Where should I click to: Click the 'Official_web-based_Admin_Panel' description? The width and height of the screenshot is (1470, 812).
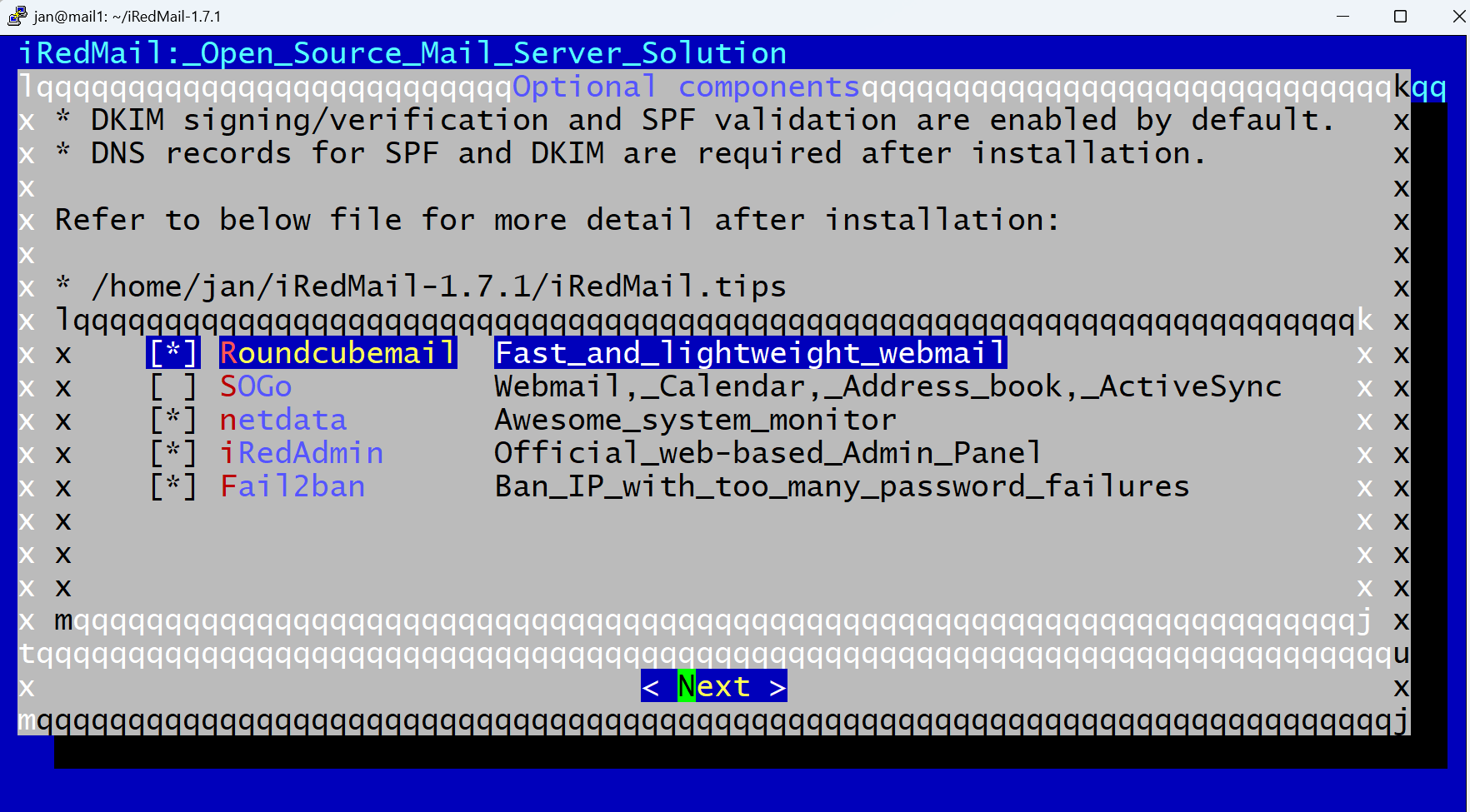(x=768, y=453)
